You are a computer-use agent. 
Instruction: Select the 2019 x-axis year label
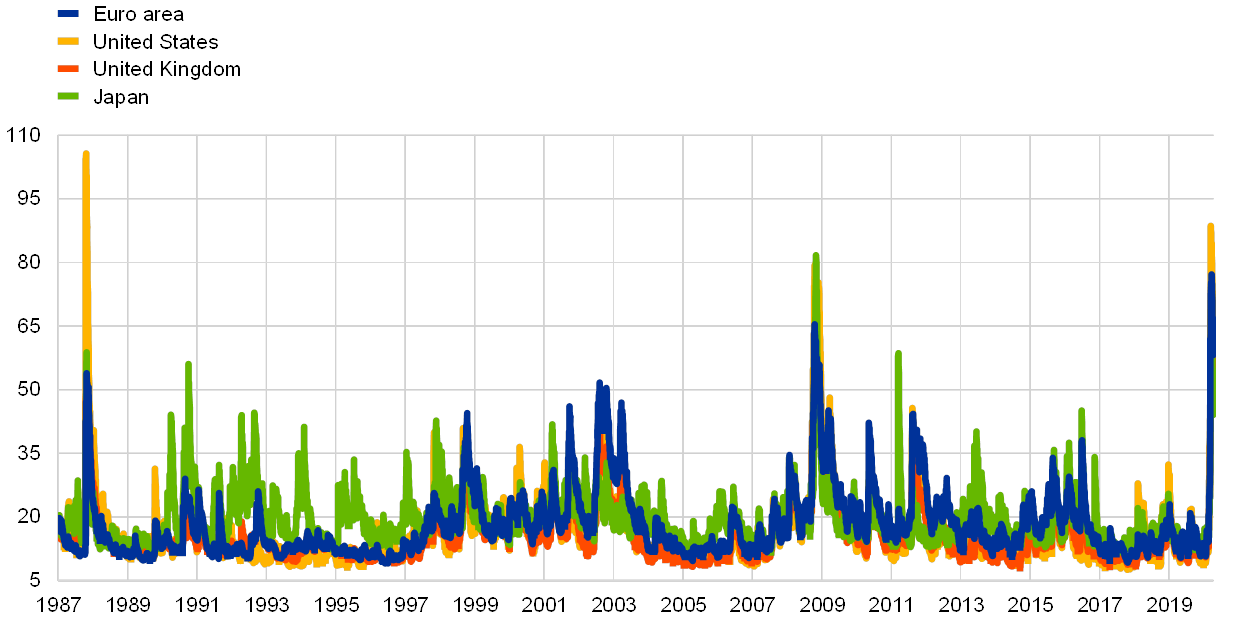(x=1169, y=605)
